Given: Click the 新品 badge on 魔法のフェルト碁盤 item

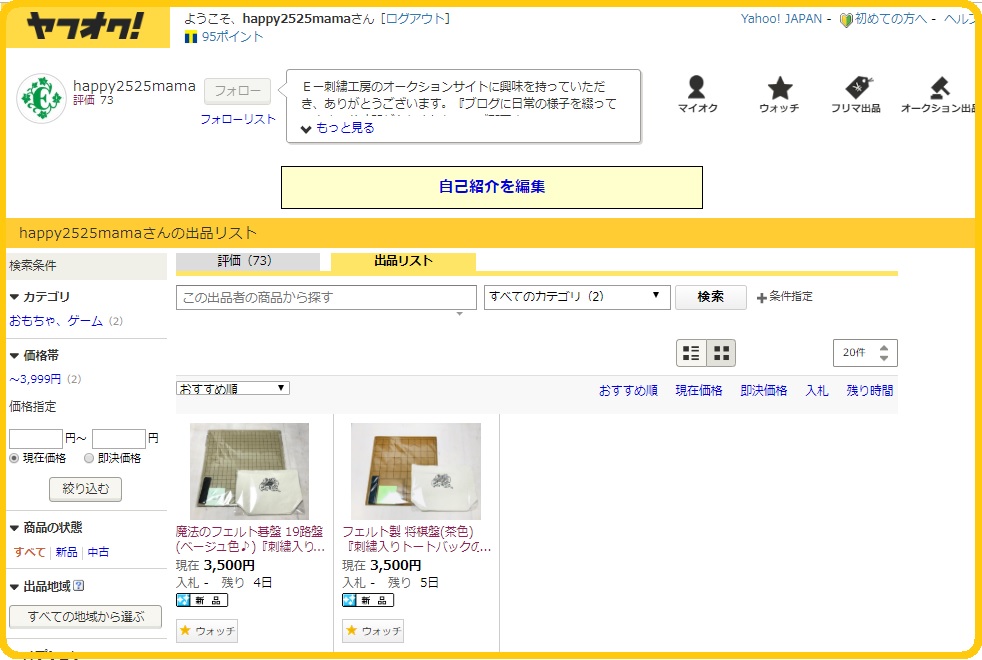Looking at the screenshot, I should pyautogui.click(x=202, y=601).
